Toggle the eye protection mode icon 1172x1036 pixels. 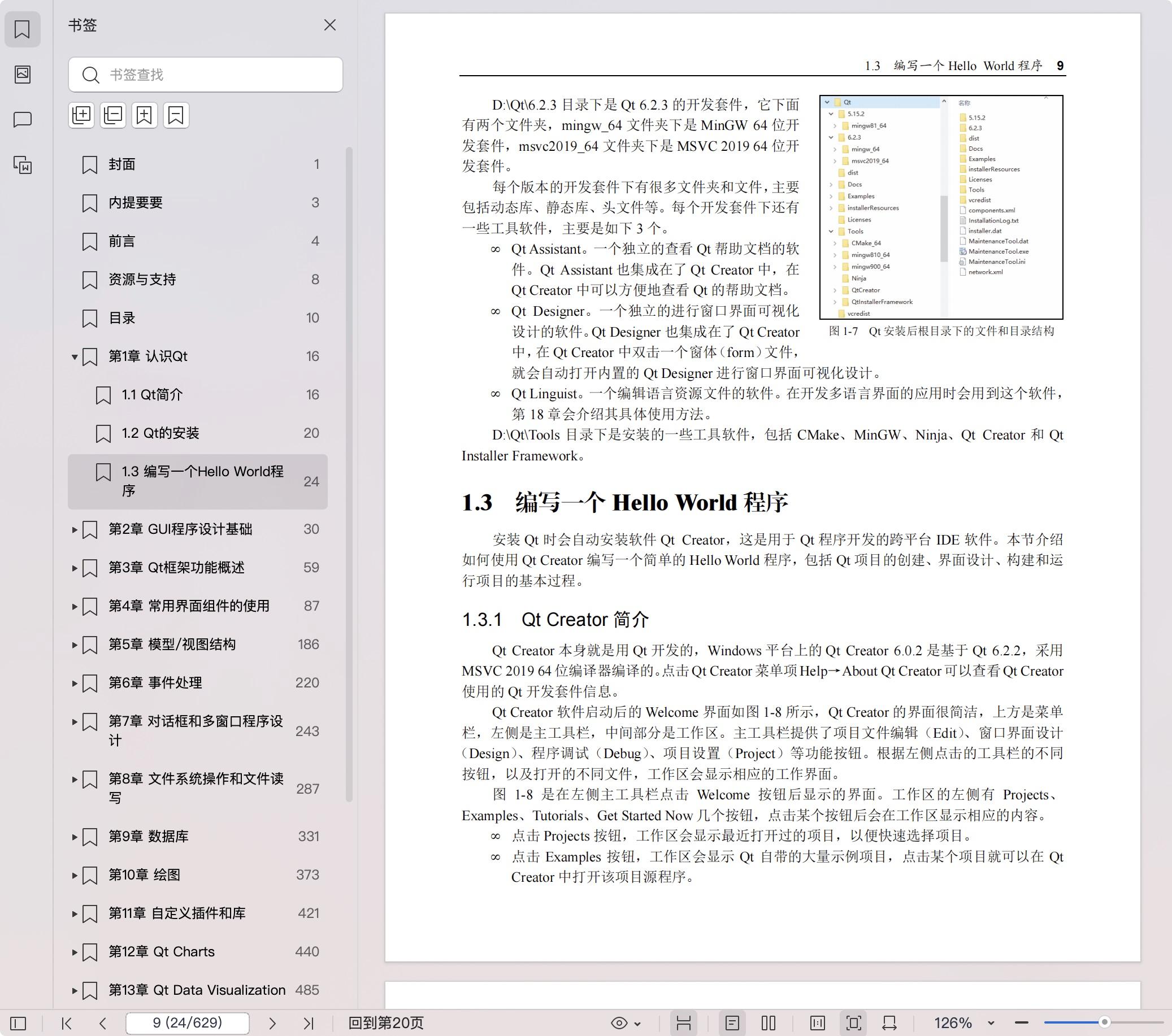click(x=619, y=1024)
